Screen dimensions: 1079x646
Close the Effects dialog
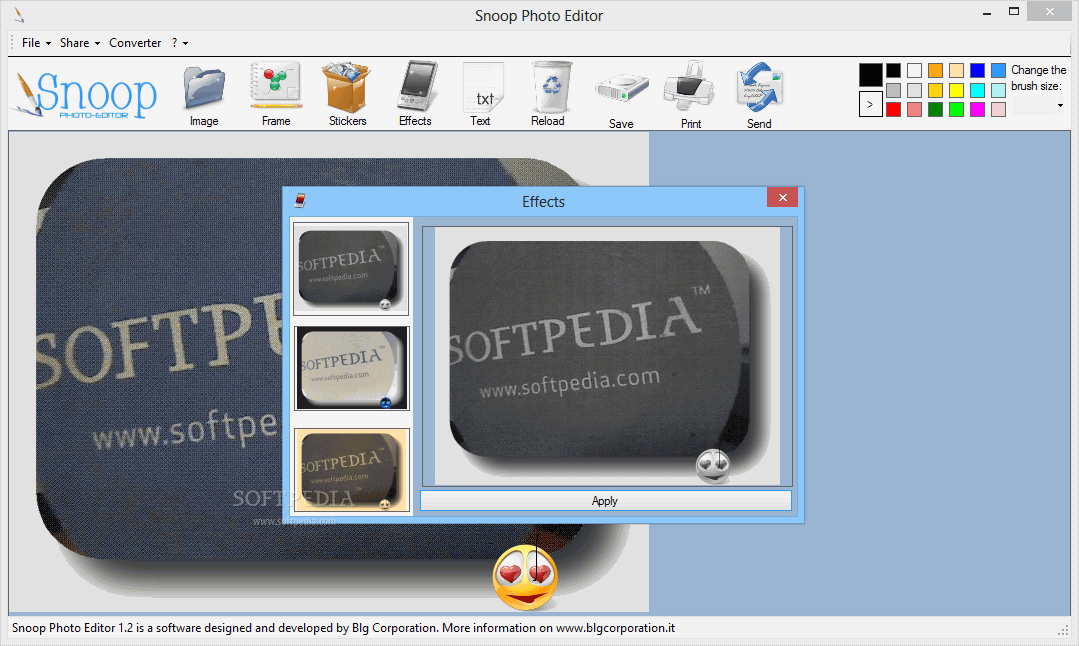[782, 197]
